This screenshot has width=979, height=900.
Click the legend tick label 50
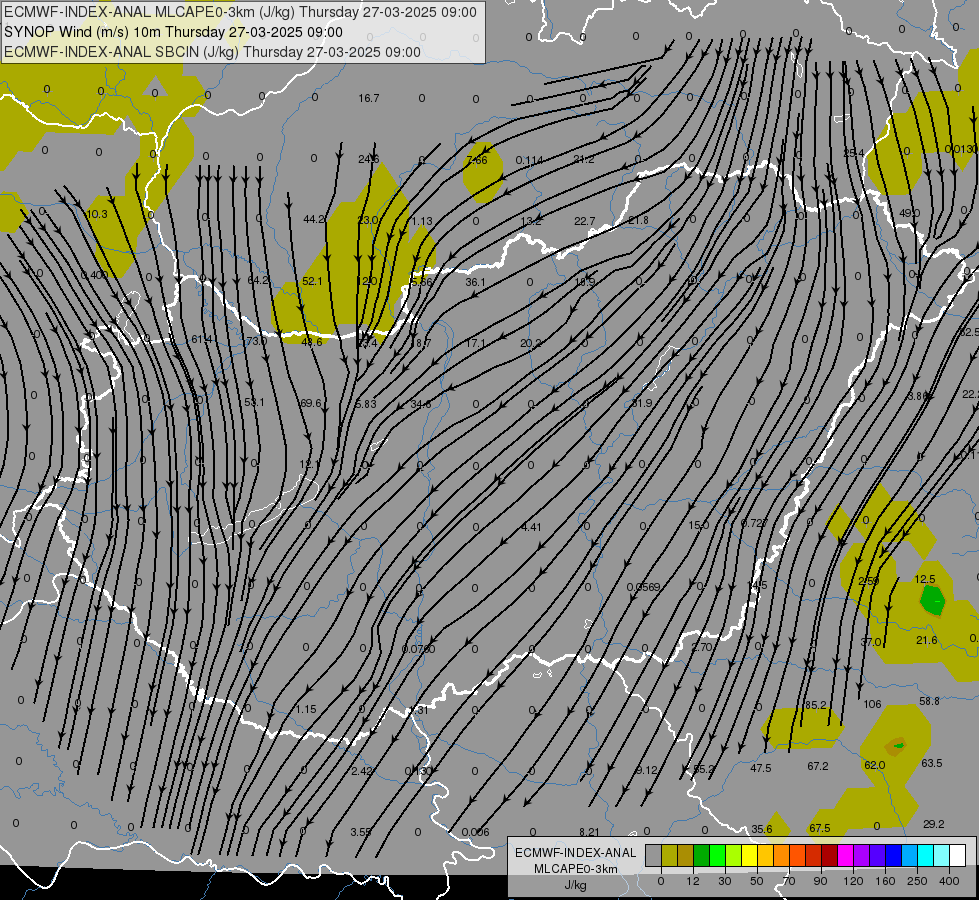pyautogui.click(x=757, y=881)
